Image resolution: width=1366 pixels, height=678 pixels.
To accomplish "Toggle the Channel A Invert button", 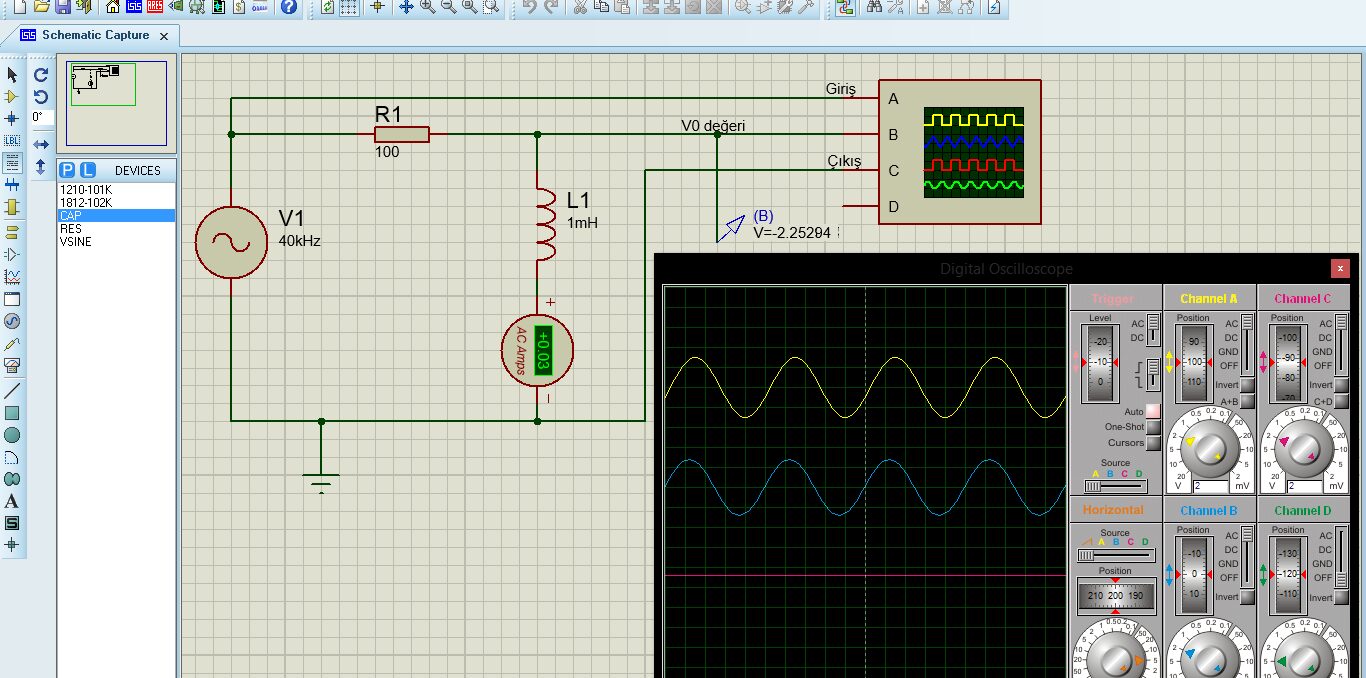I will pyautogui.click(x=1247, y=385).
